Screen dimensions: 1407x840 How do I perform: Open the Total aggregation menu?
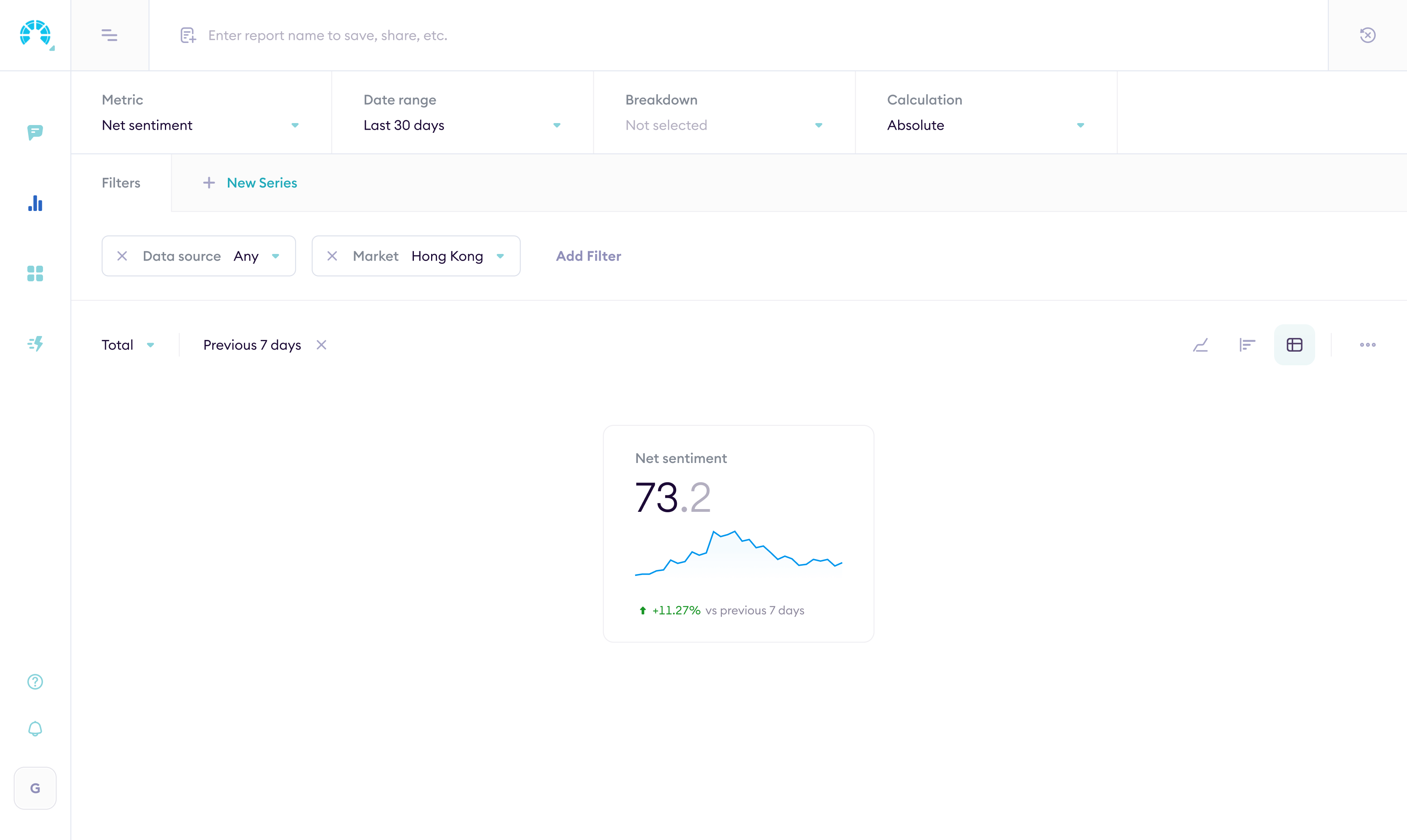pos(128,344)
